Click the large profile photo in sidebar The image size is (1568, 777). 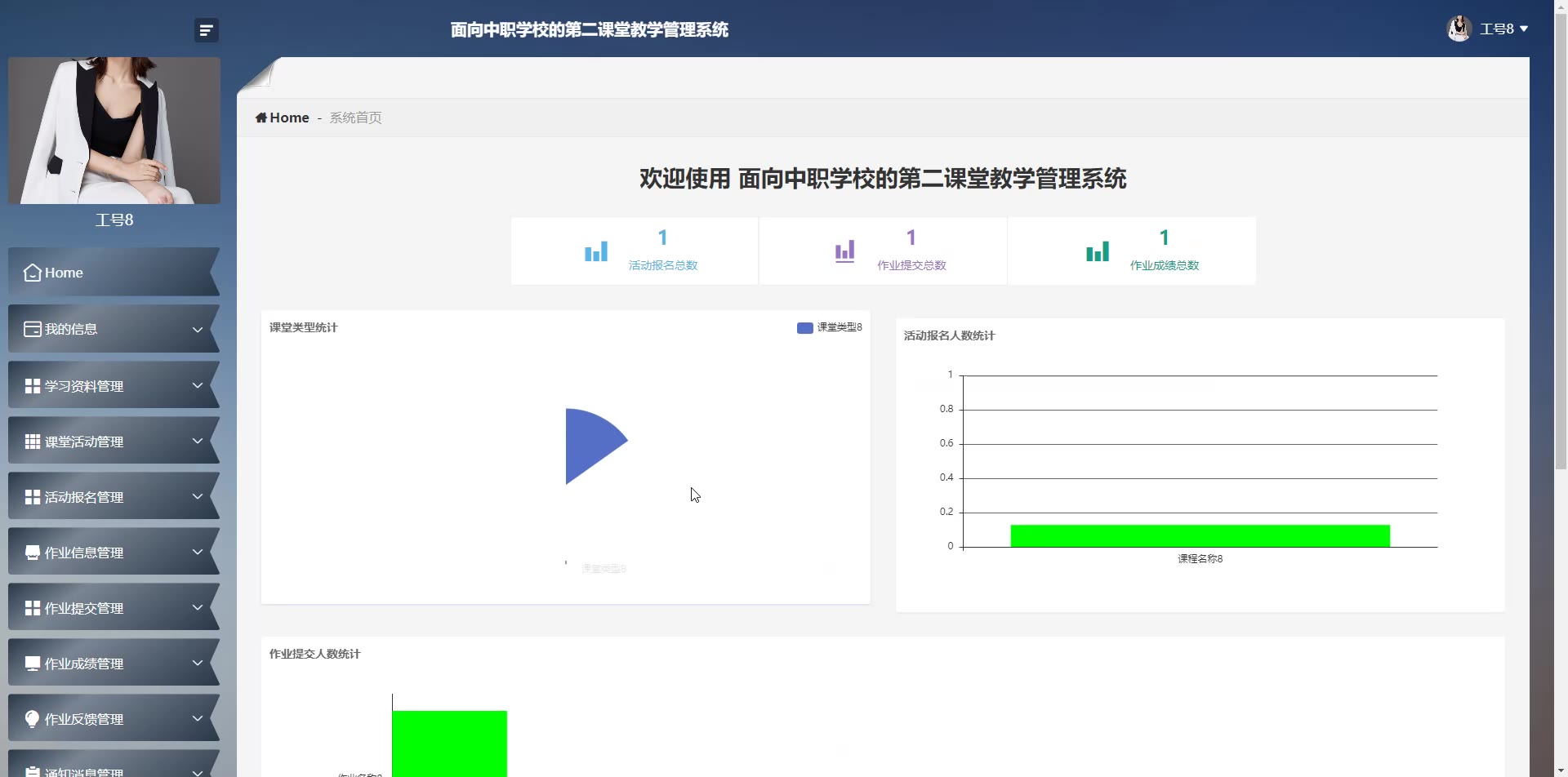[x=114, y=131]
